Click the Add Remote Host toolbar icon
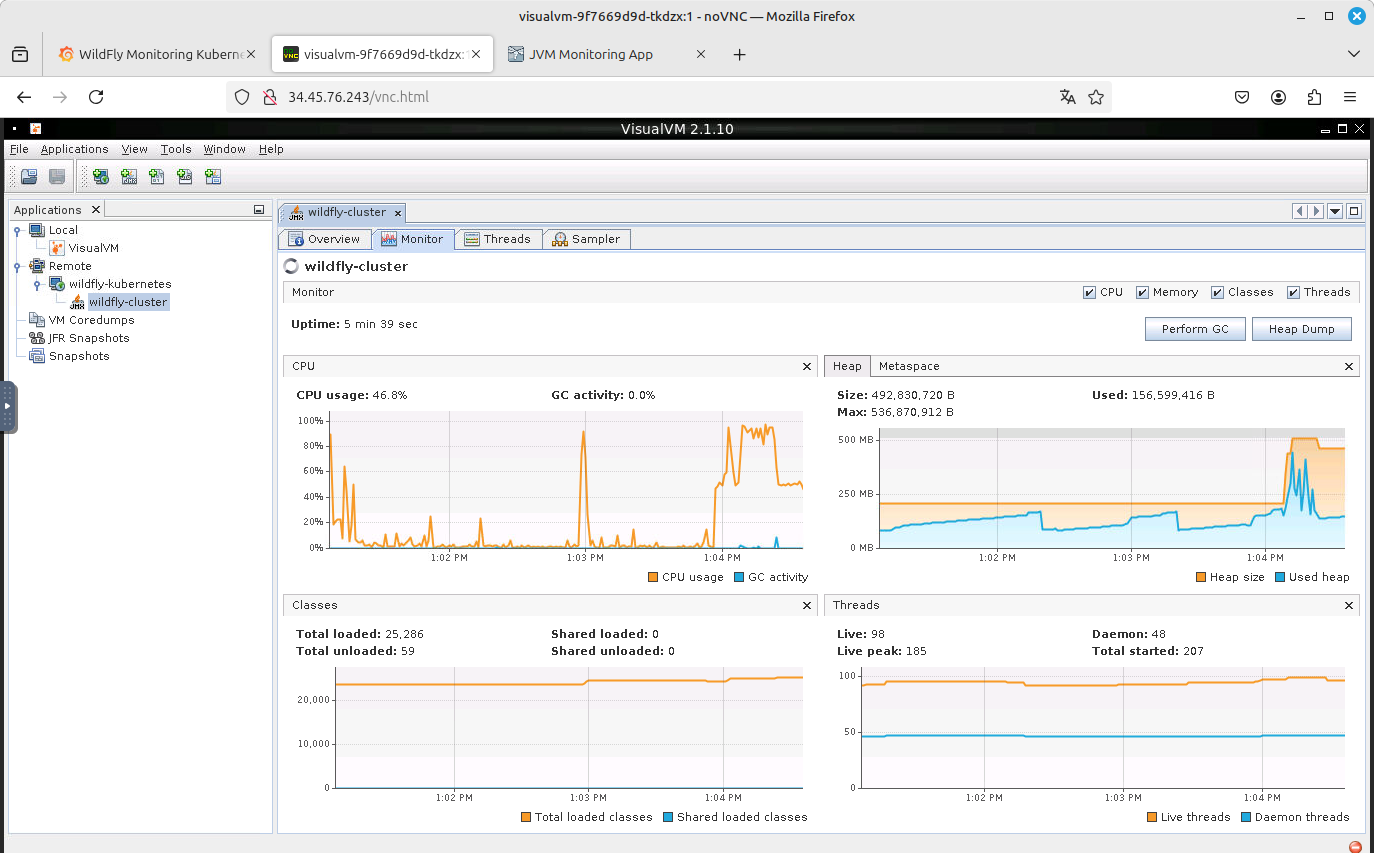1374x853 pixels. pyautogui.click(x=100, y=177)
